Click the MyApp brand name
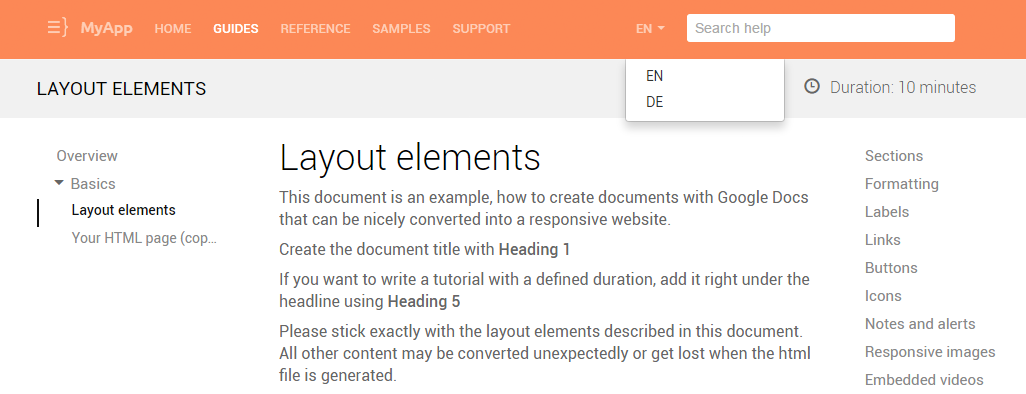 (107, 28)
